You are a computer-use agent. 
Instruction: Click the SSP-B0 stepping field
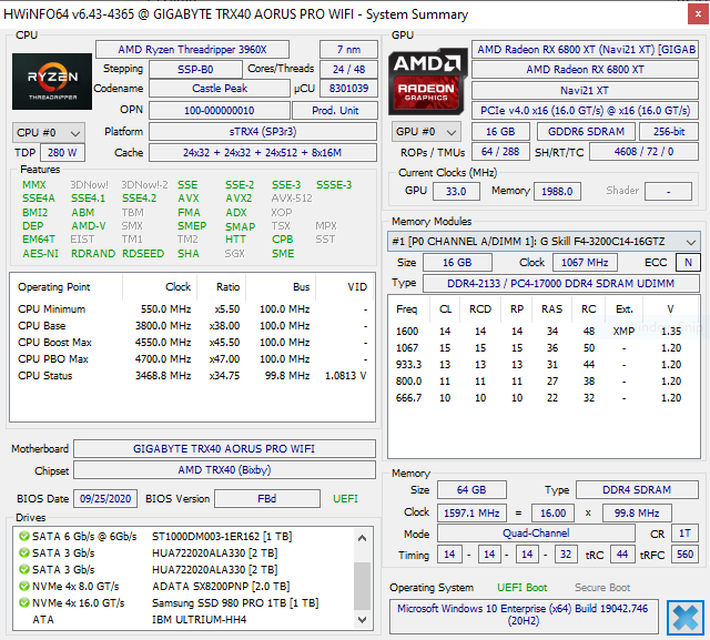pos(195,69)
